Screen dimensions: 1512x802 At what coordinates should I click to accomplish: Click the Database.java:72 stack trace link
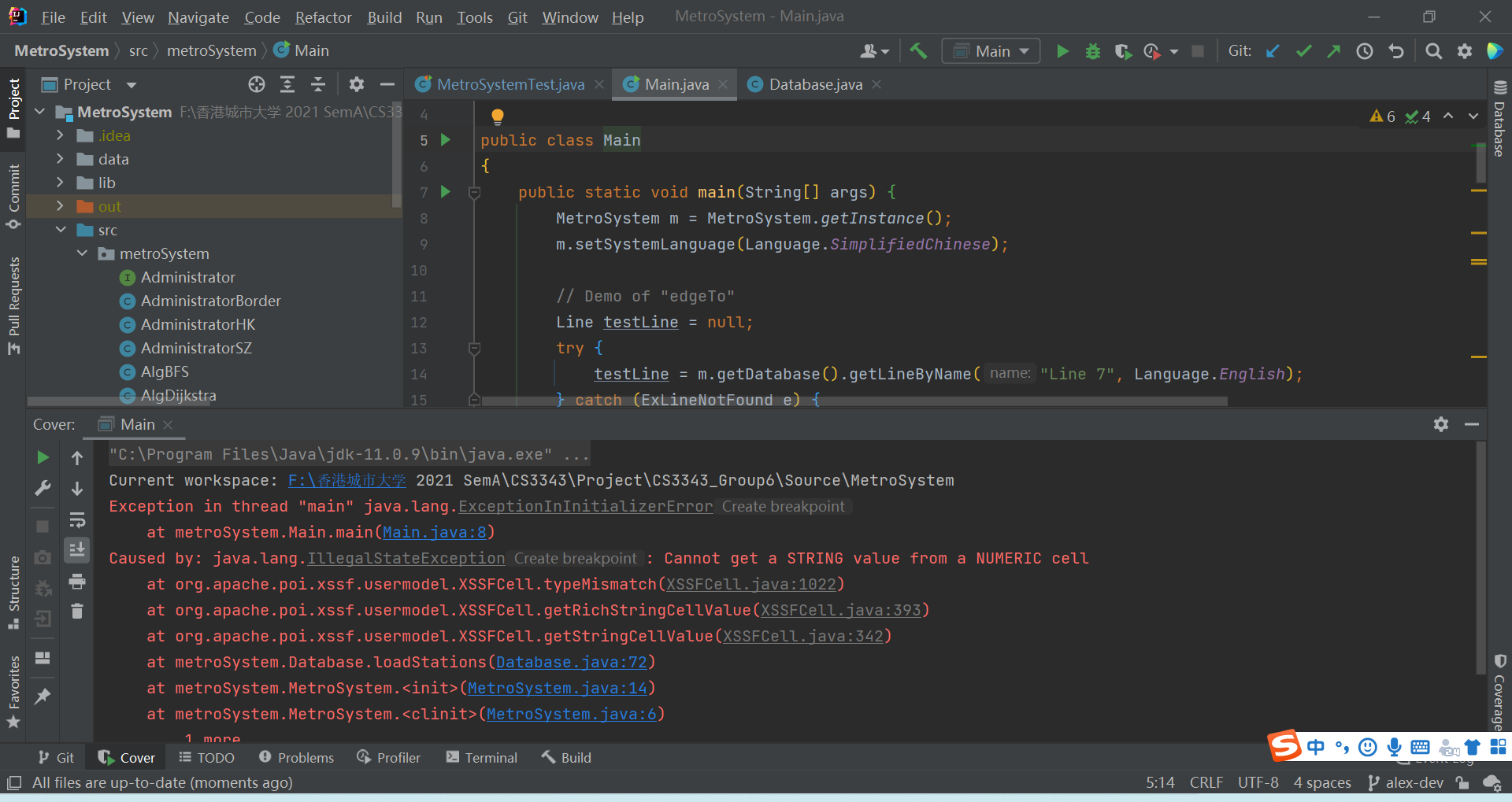pos(571,663)
